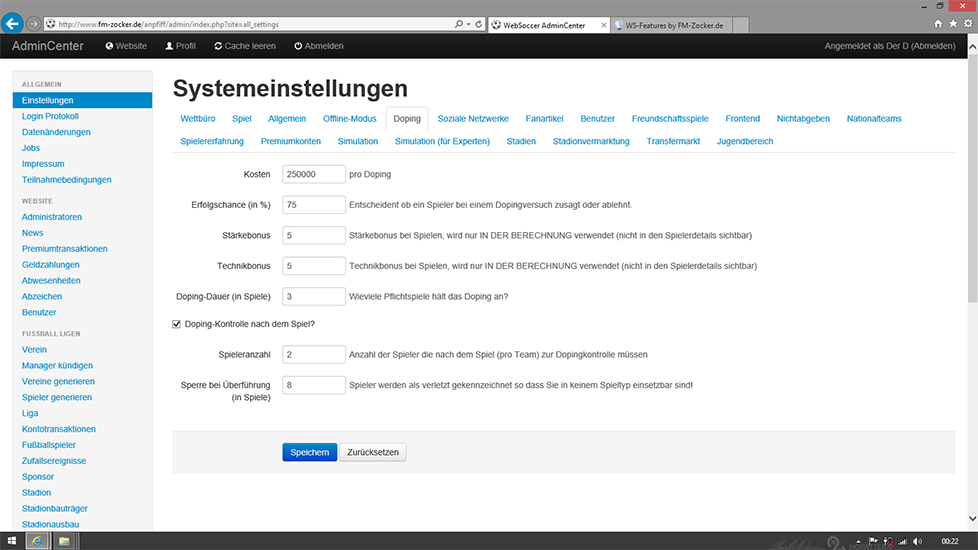This screenshot has width=978, height=550.
Task: Open Login Protokoll in the sidebar
Action: tap(50, 116)
